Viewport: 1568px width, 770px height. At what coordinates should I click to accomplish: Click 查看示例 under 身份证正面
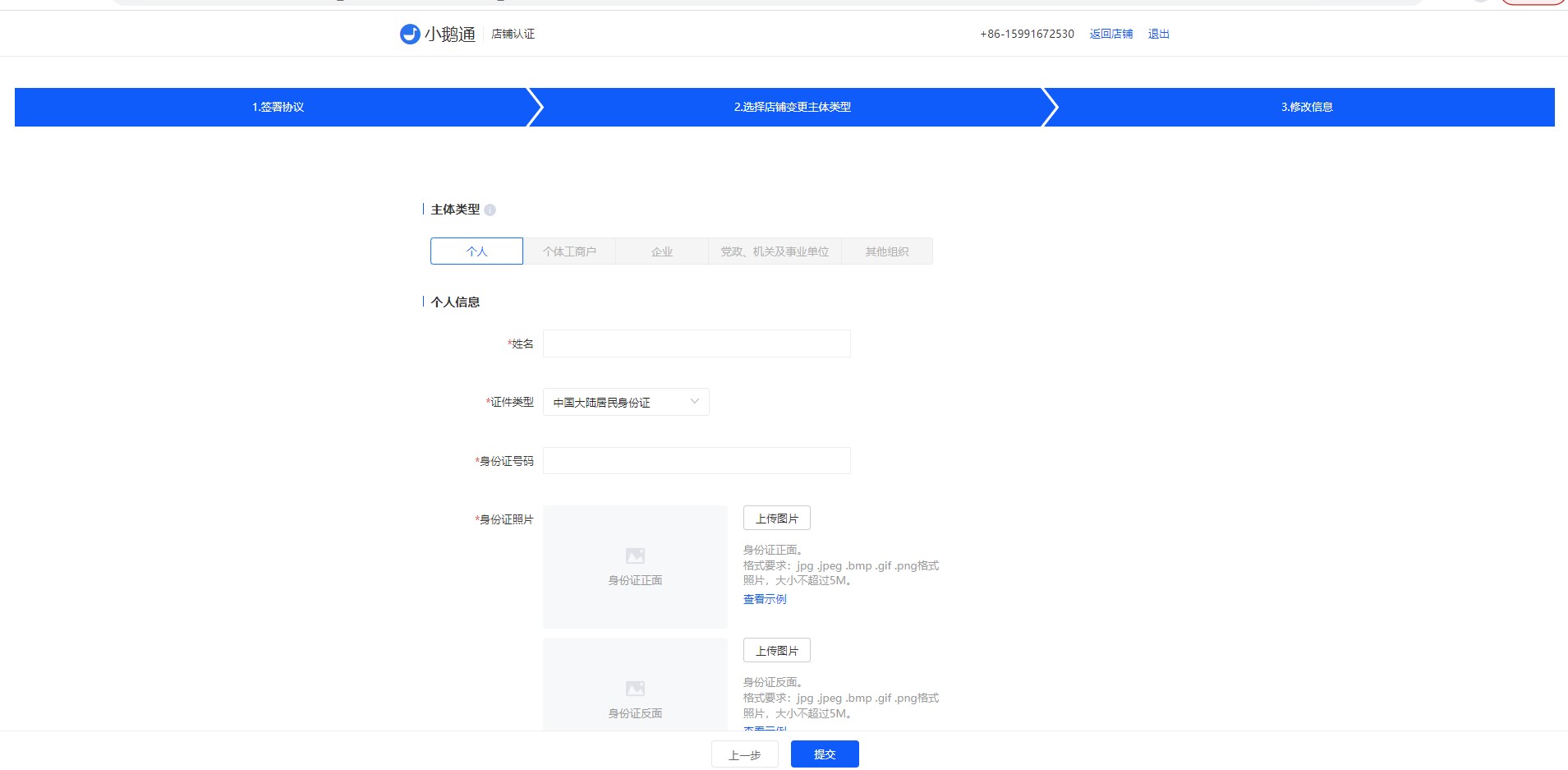[x=765, y=599]
